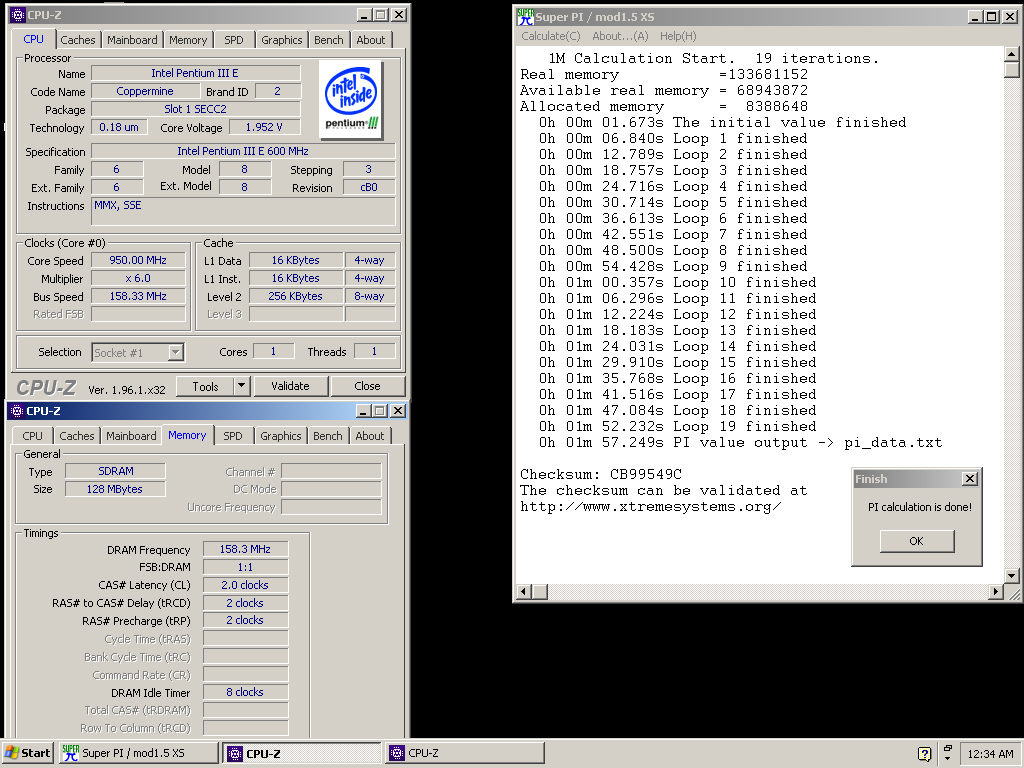This screenshot has width=1024, height=768.
Task: Click Super PI vertical scrollbar up arrow
Action: tap(1012, 54)
